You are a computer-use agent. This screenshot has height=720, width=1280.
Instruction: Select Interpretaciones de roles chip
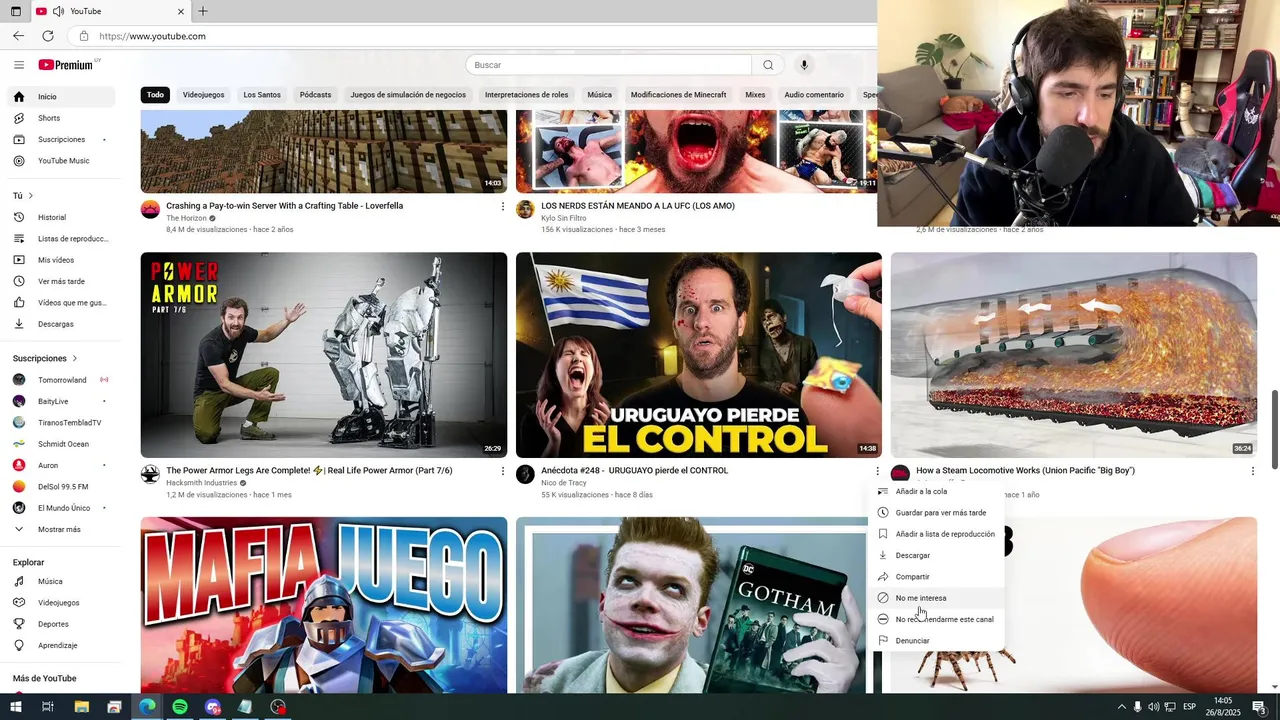(x=526, y=95)
